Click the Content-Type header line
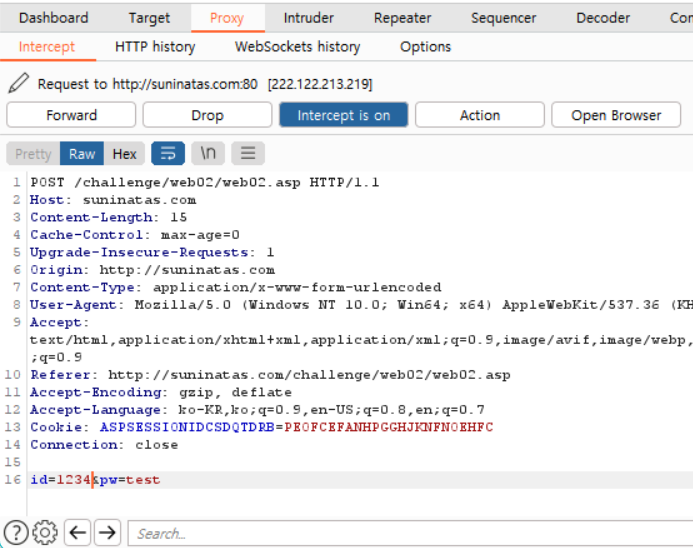The height and width of the screenshot is (548, 693). click(236, 287)
